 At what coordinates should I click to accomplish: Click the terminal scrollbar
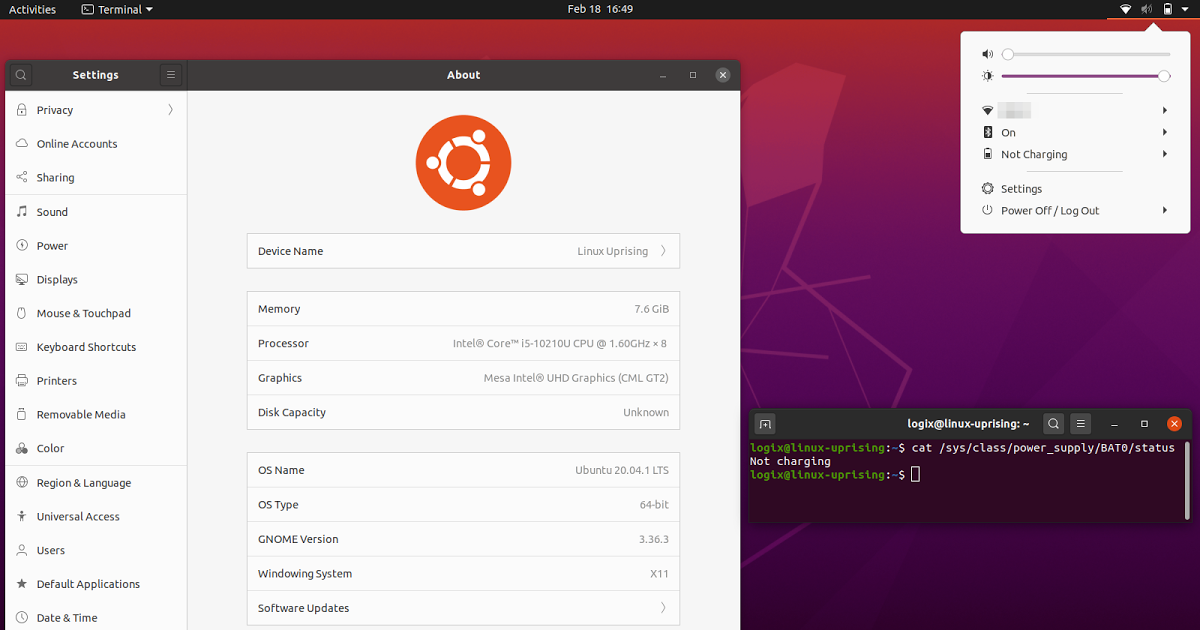pyautogui.click(x=1187, y=480)
